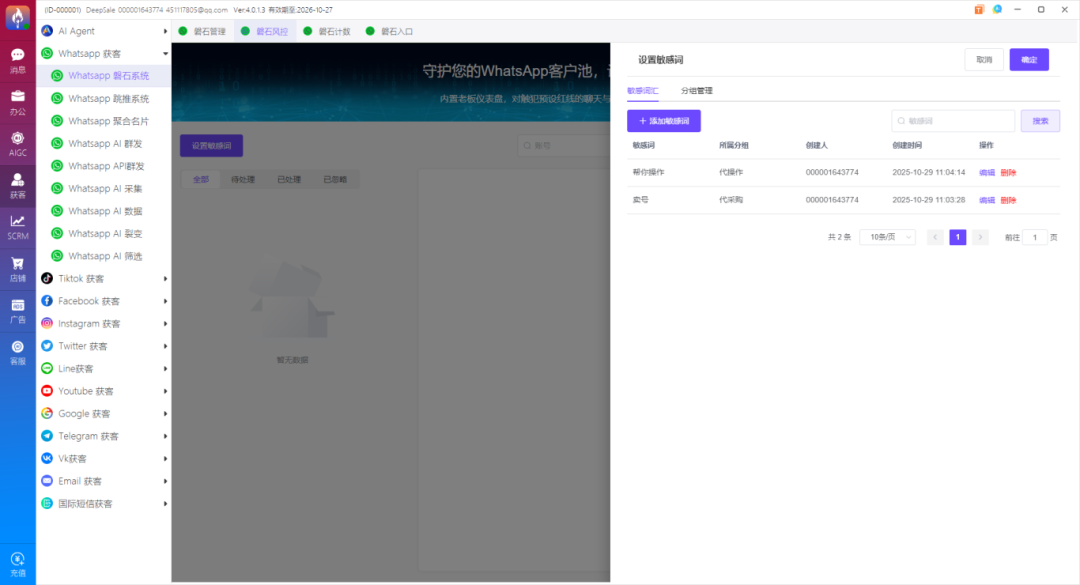Screen dimensions: 1080x585
Task: Click 删除 for the 卖号 row
Action: 1008,200
